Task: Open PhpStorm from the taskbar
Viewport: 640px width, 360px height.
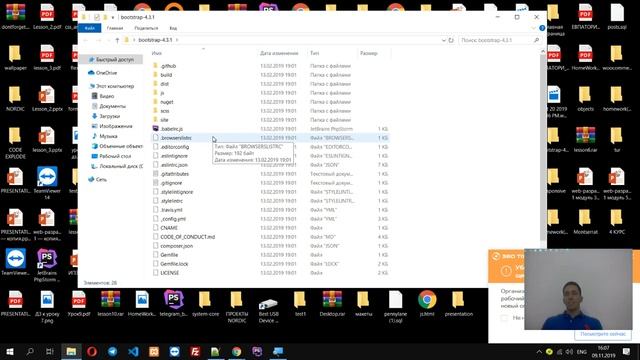Action: [x=257, y=351]
